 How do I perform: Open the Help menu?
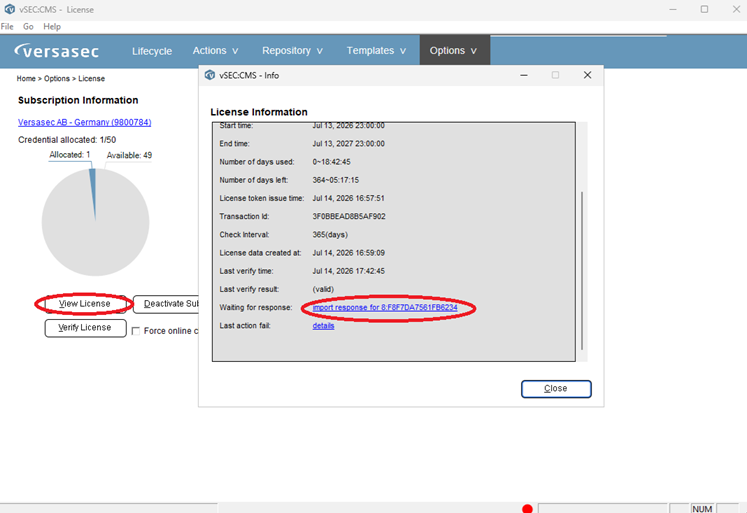tap(52, 27)
